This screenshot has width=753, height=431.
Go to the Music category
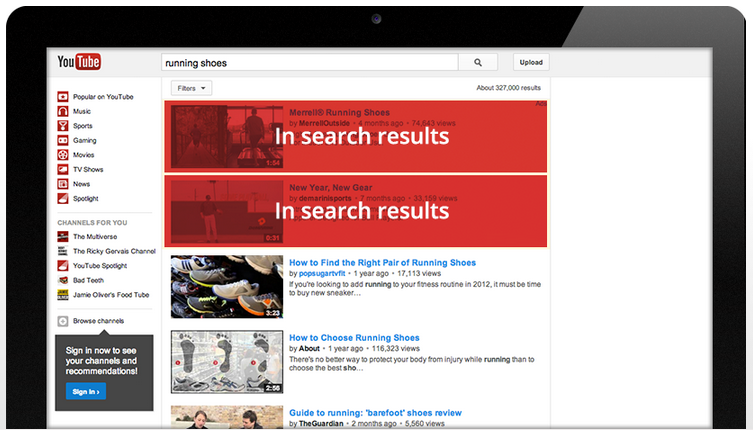tap(82, 111)
